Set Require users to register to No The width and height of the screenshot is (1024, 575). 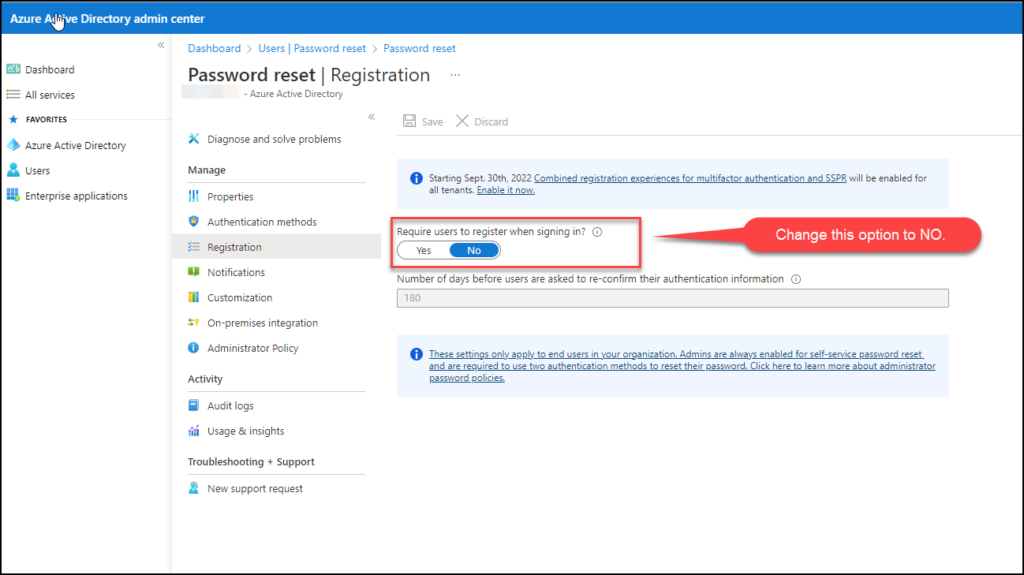pyautogui.click(x=474, y=250)
